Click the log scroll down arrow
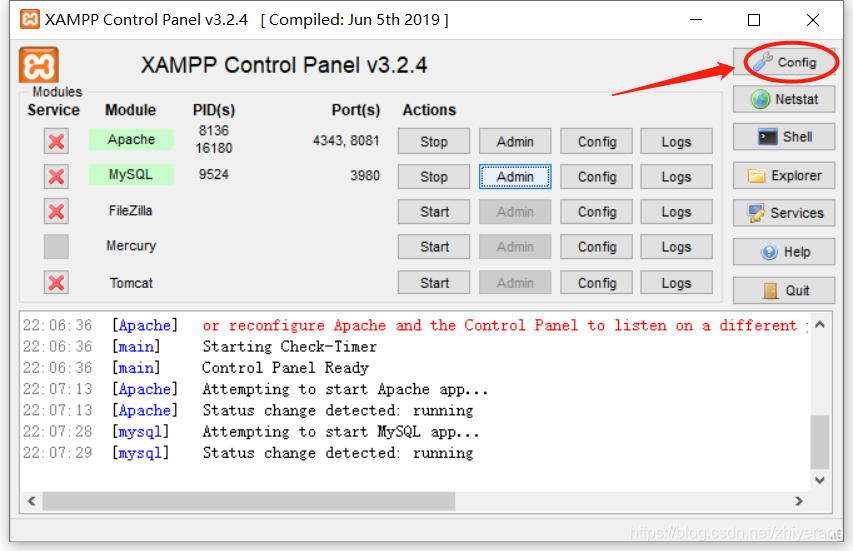The image size is (853, 551). [x=820, y=480]
